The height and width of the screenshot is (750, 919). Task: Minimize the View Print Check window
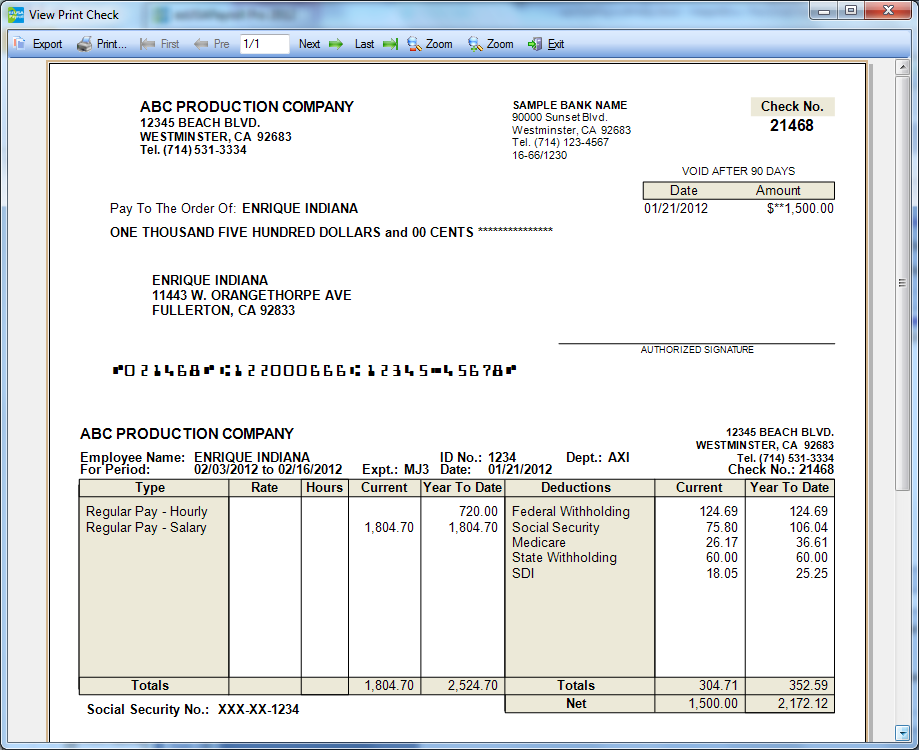(825, 10)
